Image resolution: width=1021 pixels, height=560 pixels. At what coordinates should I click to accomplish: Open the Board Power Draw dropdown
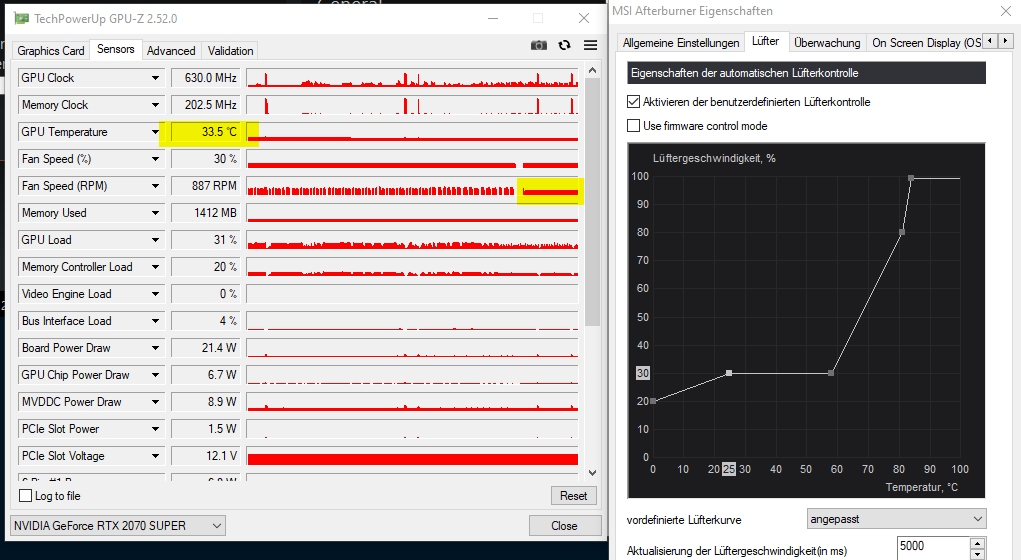(x=155, y=348)
